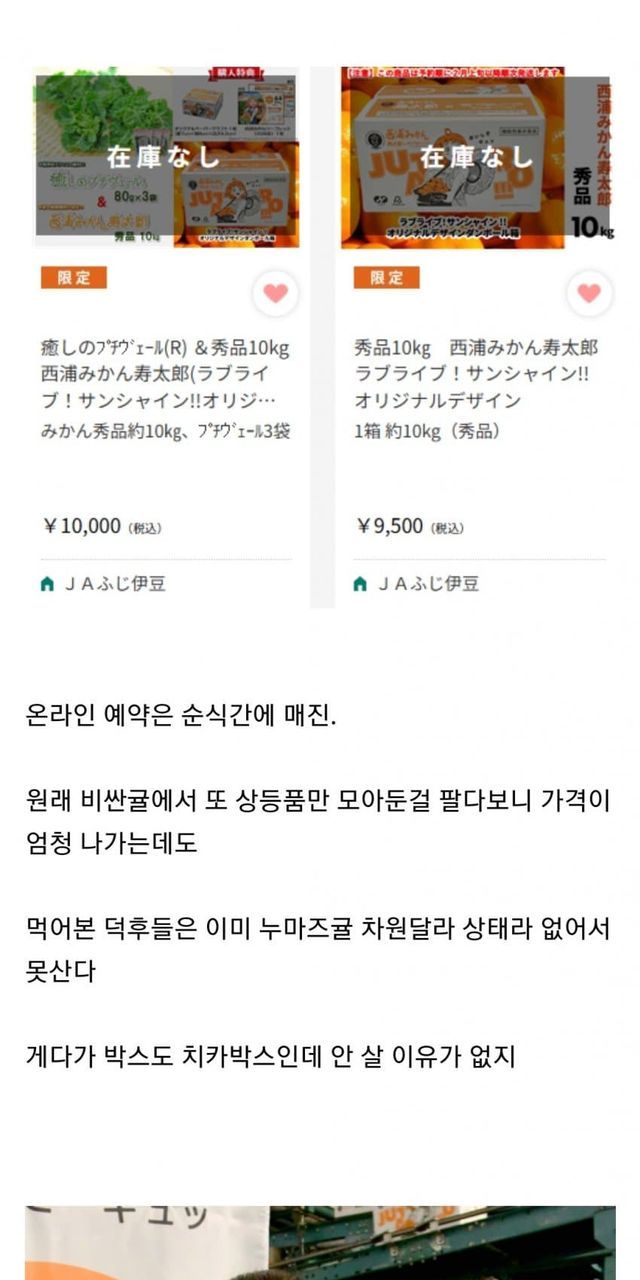The width and height of the screenshot is (640, 1280).
Task: Click house icon beside left JAふじ伊豆
Action: (47, 584)
